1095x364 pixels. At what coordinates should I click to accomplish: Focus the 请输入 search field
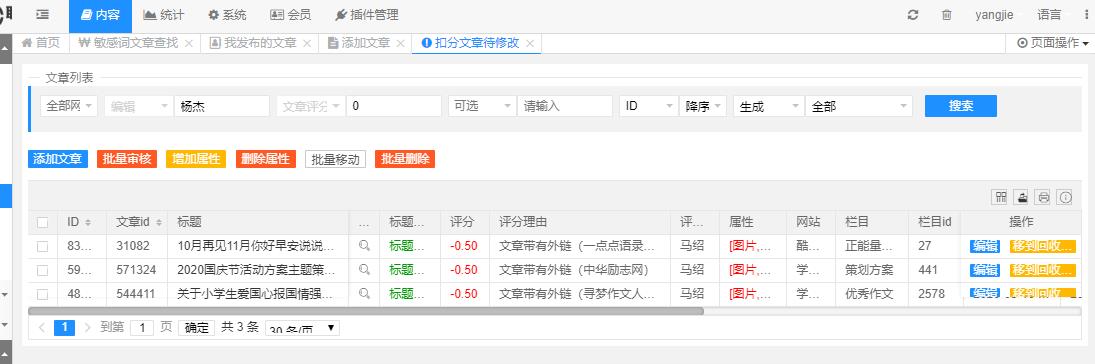pos(565,106)
